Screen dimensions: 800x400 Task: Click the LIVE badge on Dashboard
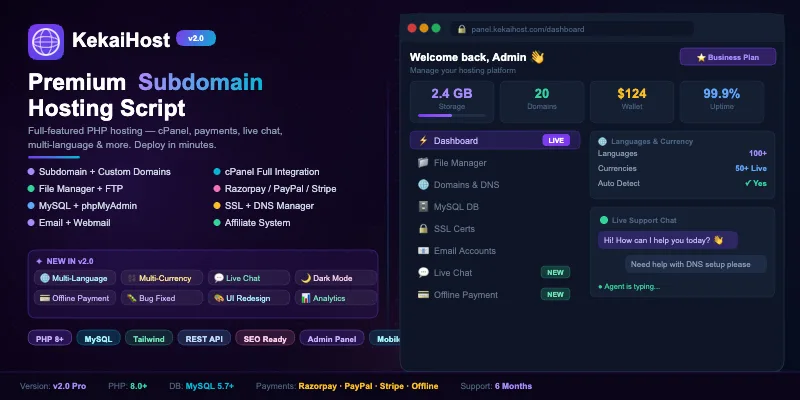(x=556, y=140)
